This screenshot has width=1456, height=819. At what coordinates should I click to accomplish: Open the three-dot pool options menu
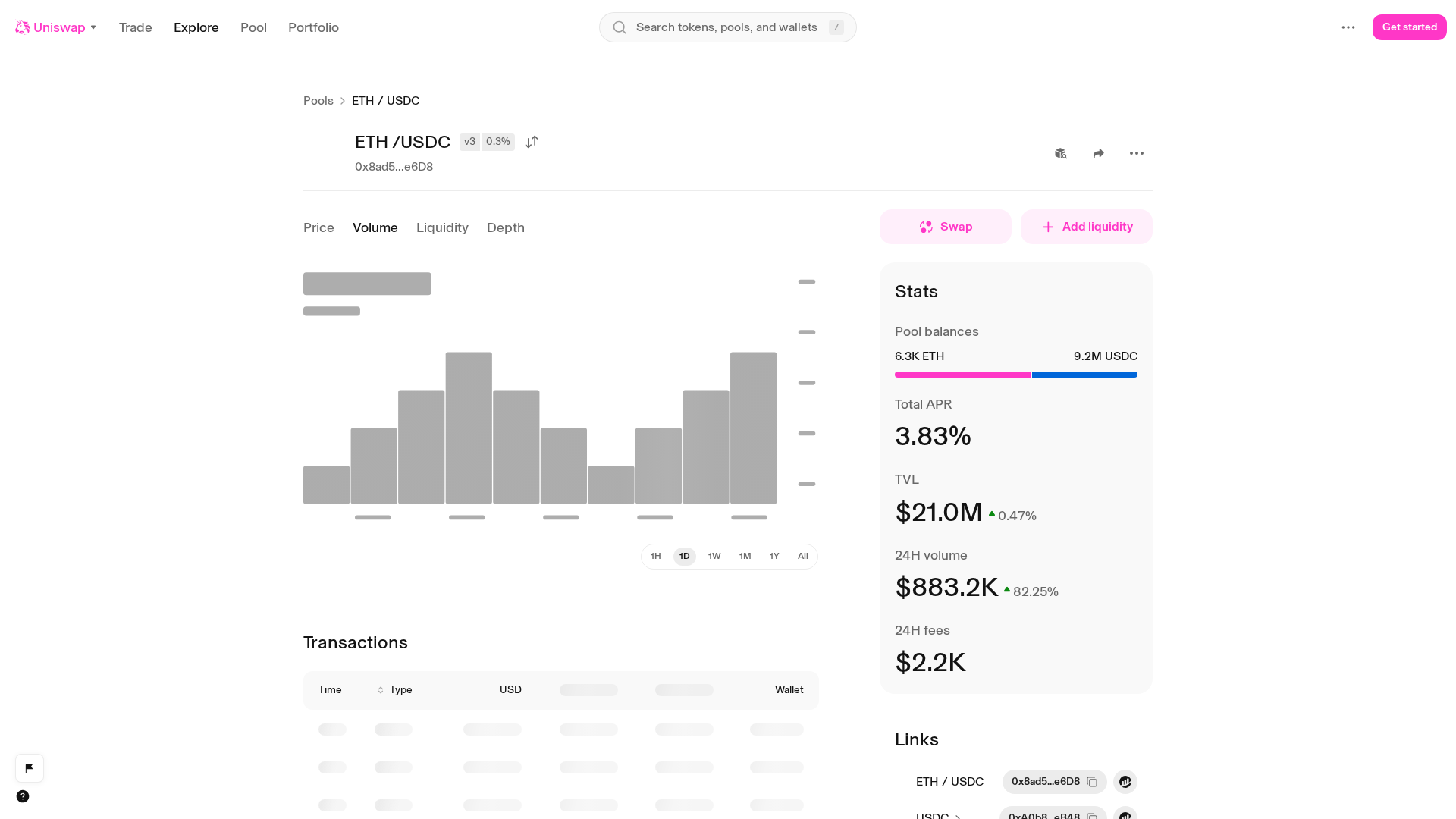[x=1137, y=153]
